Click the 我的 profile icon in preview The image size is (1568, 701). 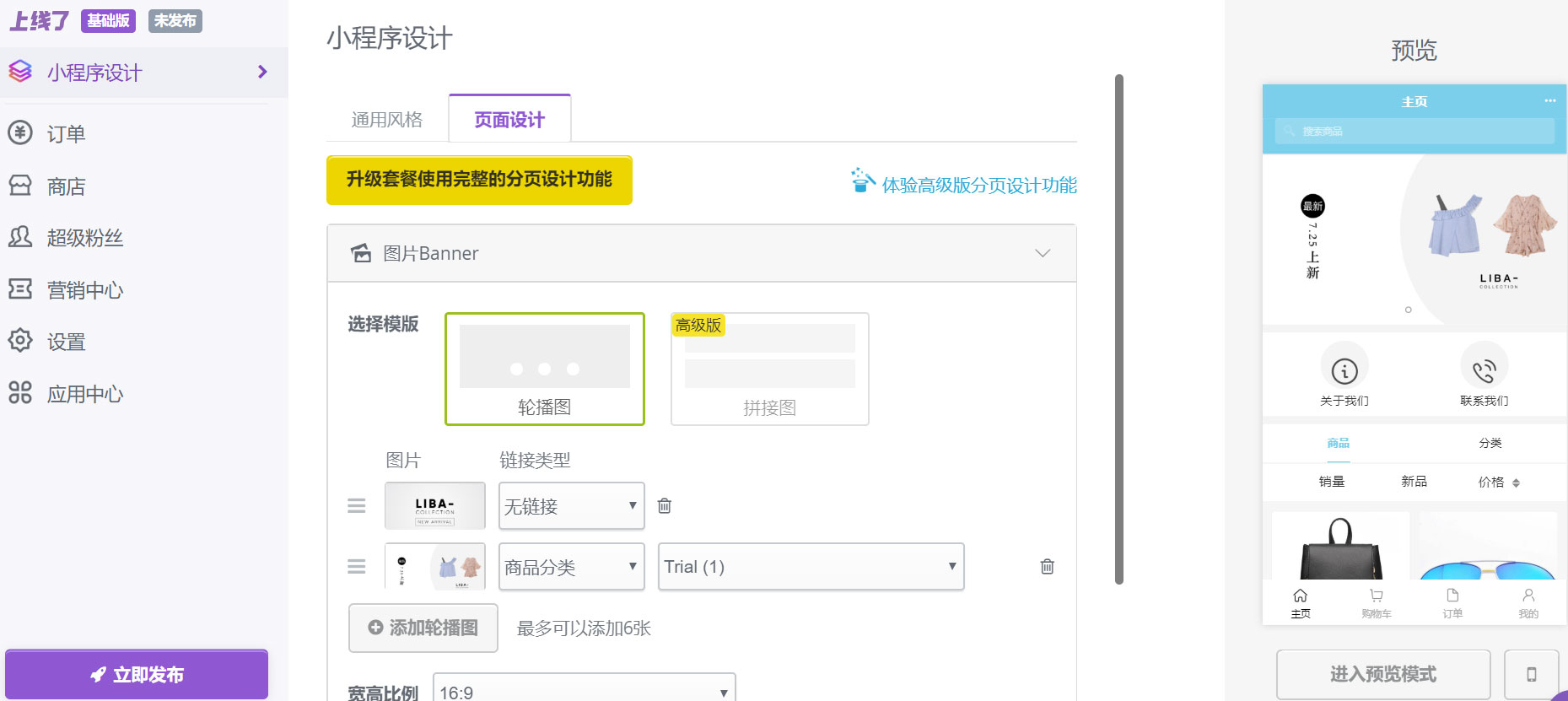click(1528, 596)
